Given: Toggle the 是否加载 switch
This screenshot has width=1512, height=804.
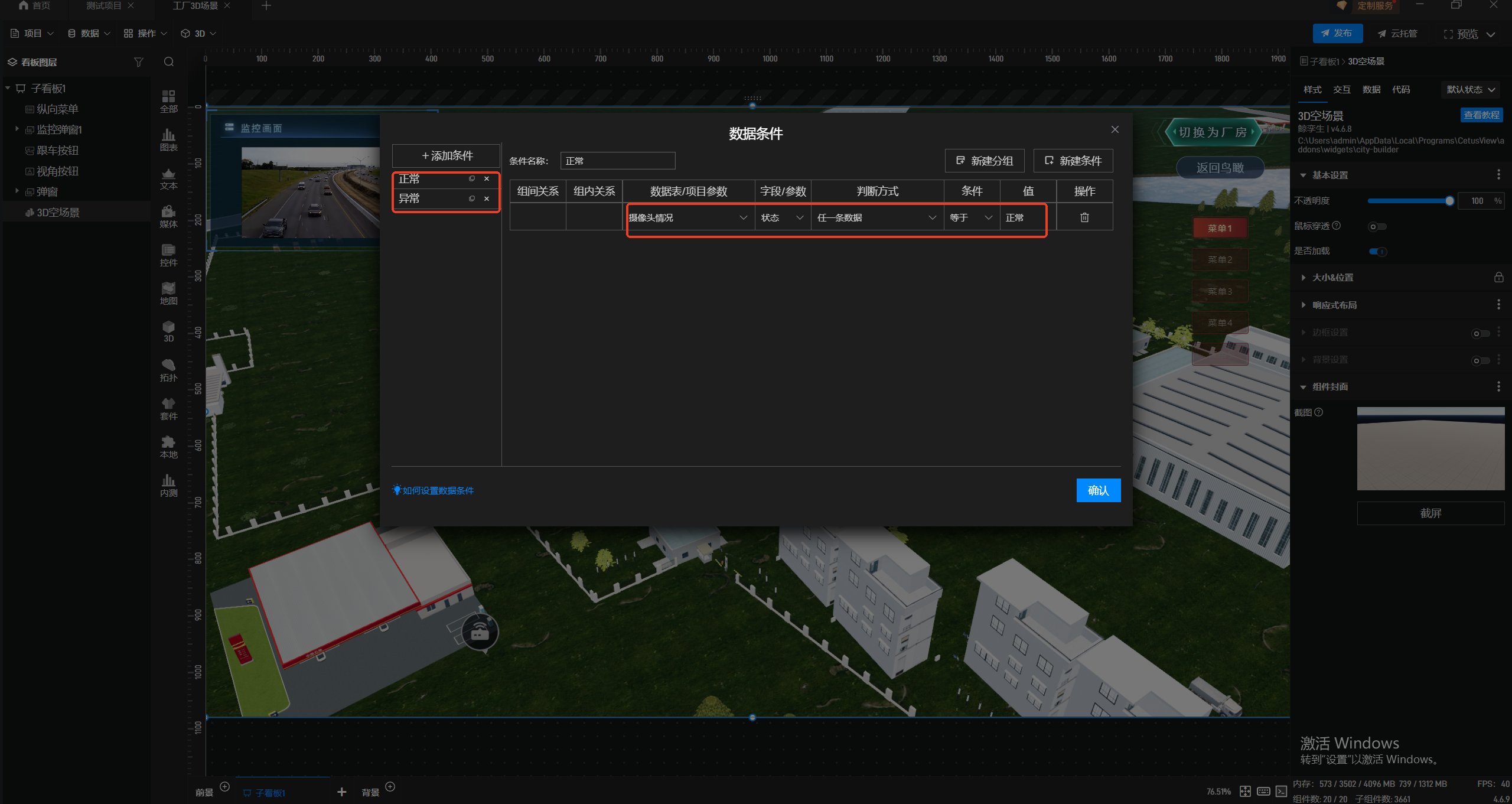Looking at the screenshot, I should tap(1377, 252).
